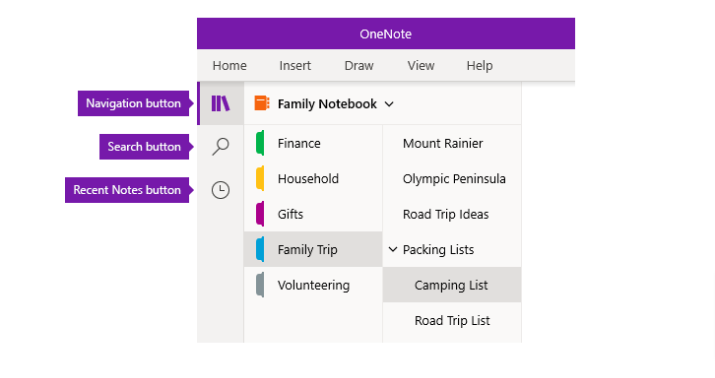Select the yellow Household section tab icon
The width and height of the screenshot is (715, 378).
pyautogui.click(x=260, y=178)
